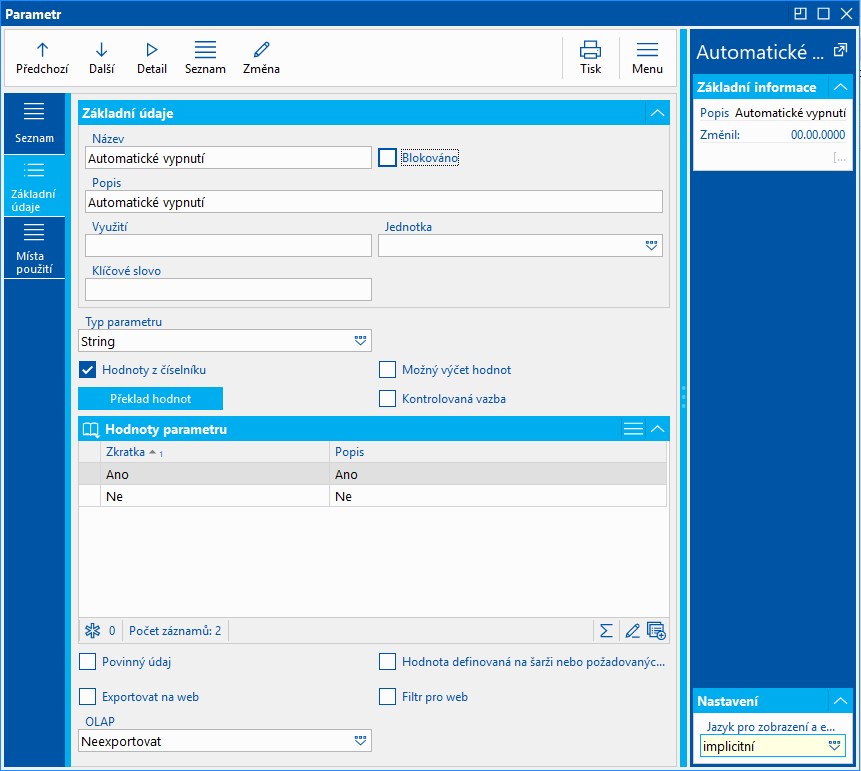This screenshot has width=861, height=771.
Task: Click the book icon in Hodnoty parametru
Action: (x=91, y=429)
